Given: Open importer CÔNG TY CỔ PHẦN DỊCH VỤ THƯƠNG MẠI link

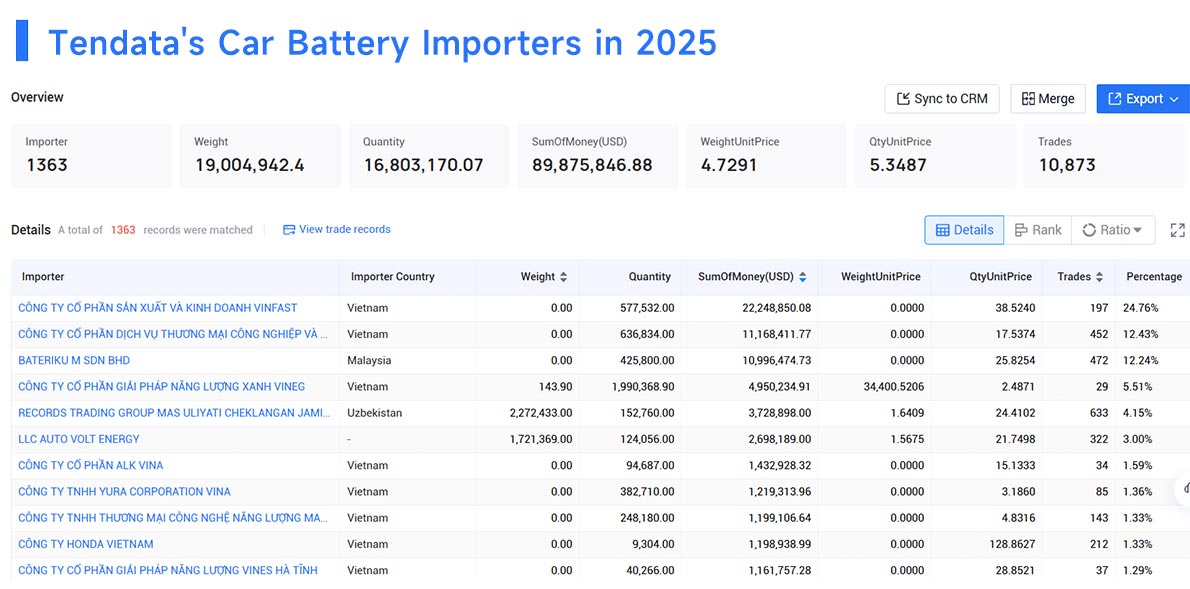Looking at the screenshot, I should (x=173, y=334).
